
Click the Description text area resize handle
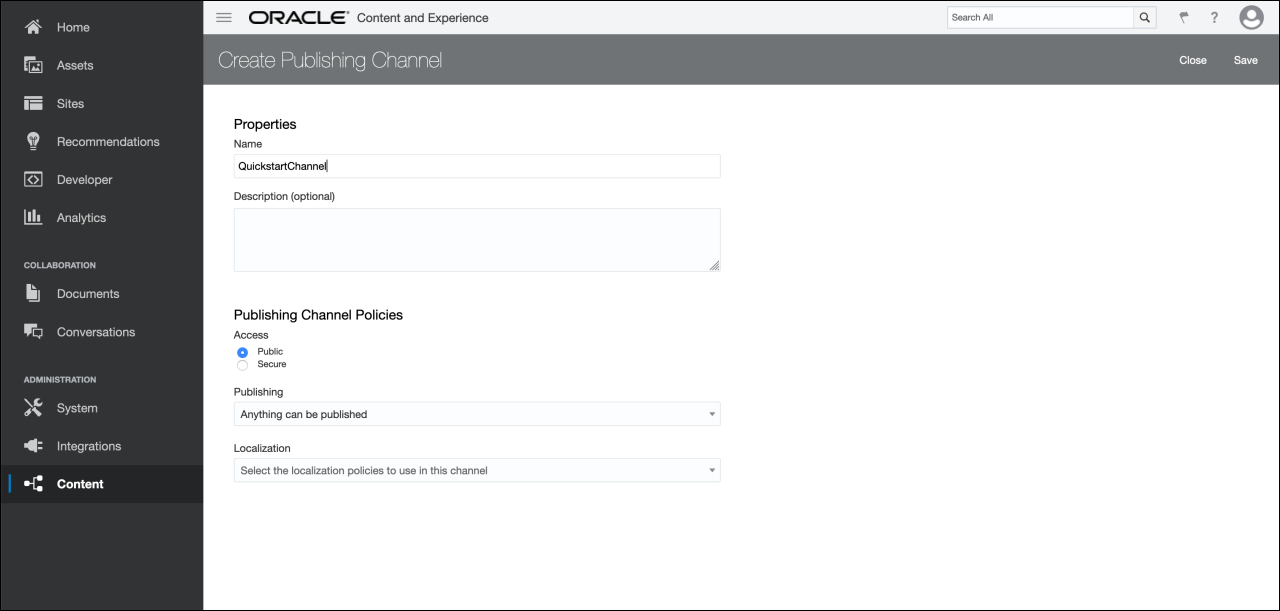pos(714,265)
